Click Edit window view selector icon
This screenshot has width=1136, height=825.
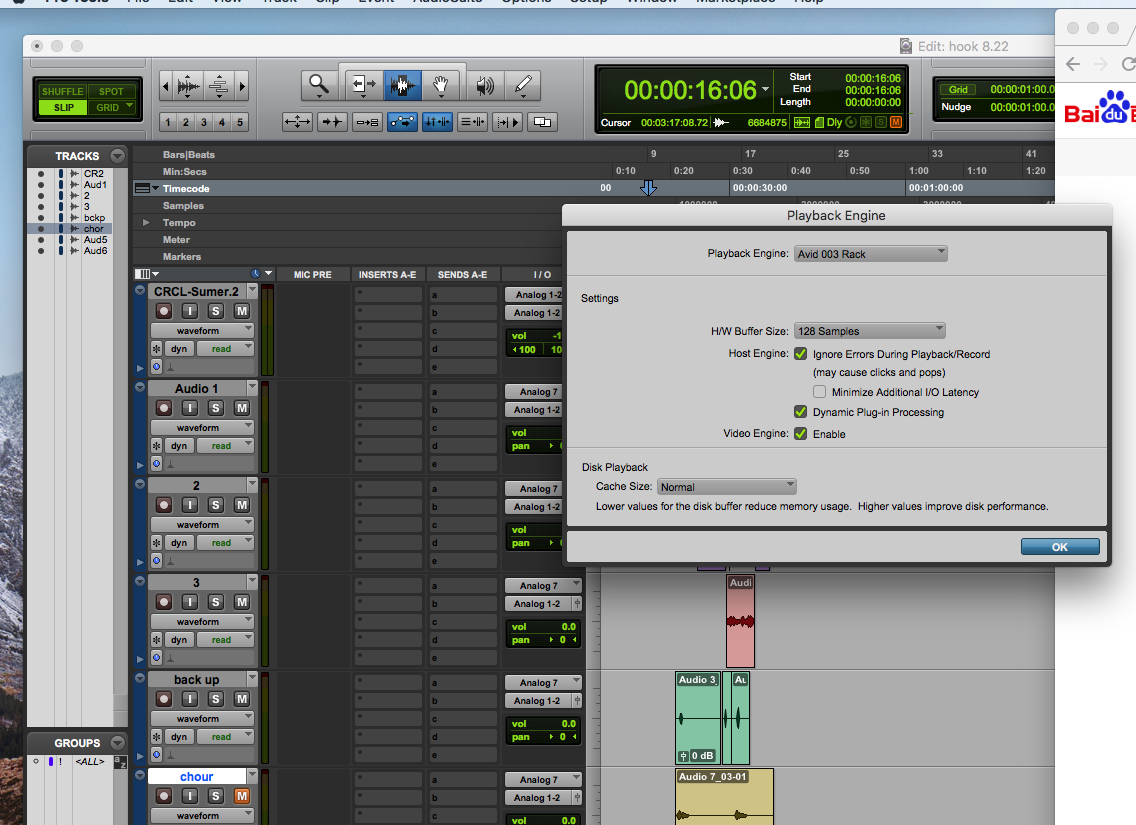point(146,274)
